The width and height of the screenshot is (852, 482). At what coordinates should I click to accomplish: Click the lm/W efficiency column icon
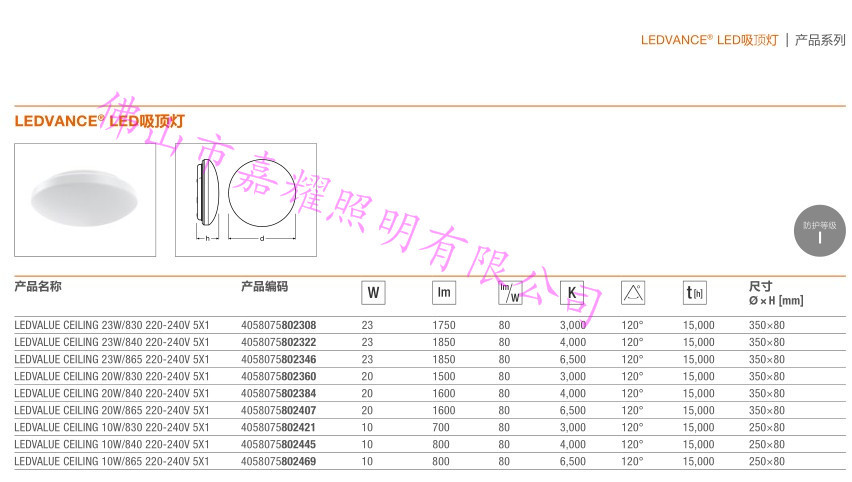click(x=510, y=293)
